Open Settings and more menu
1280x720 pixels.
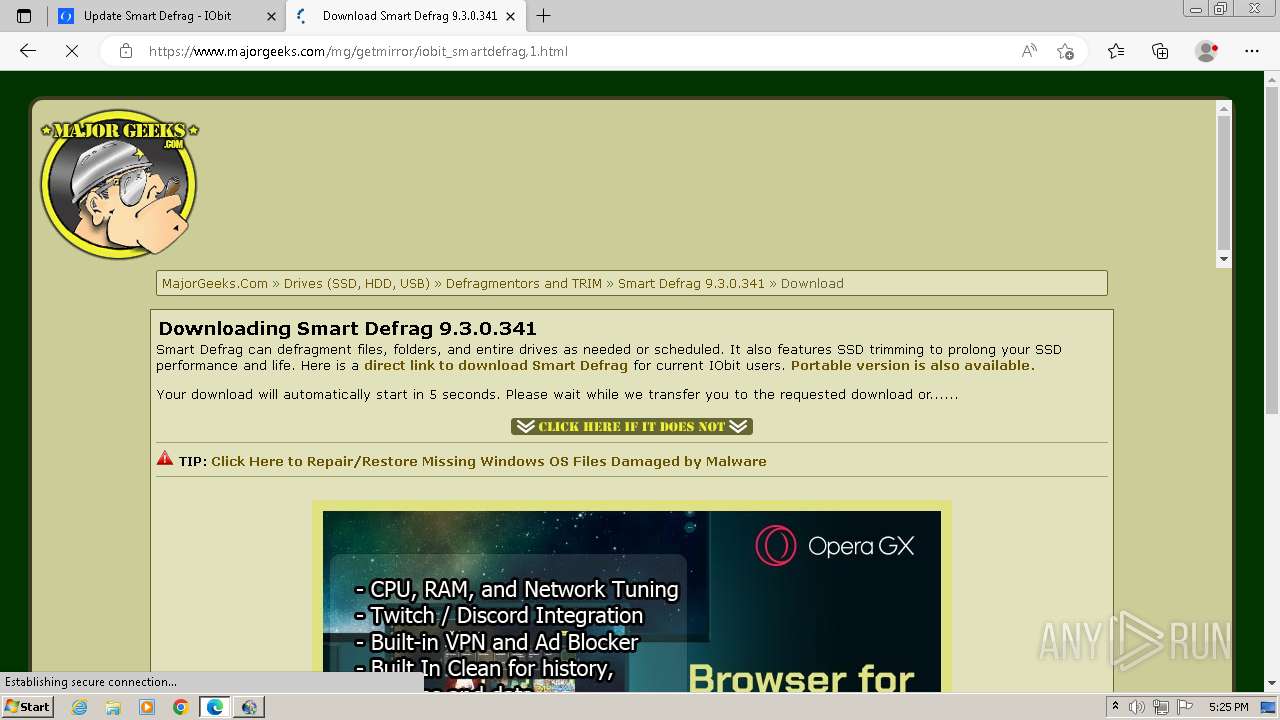click(1252, 51)
